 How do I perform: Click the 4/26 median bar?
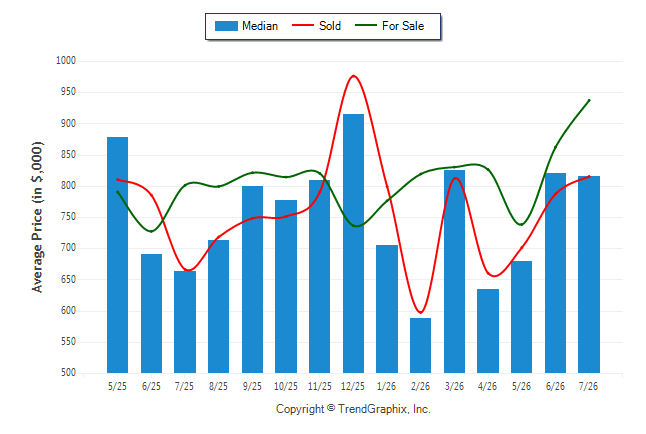[x=488, y=331]
